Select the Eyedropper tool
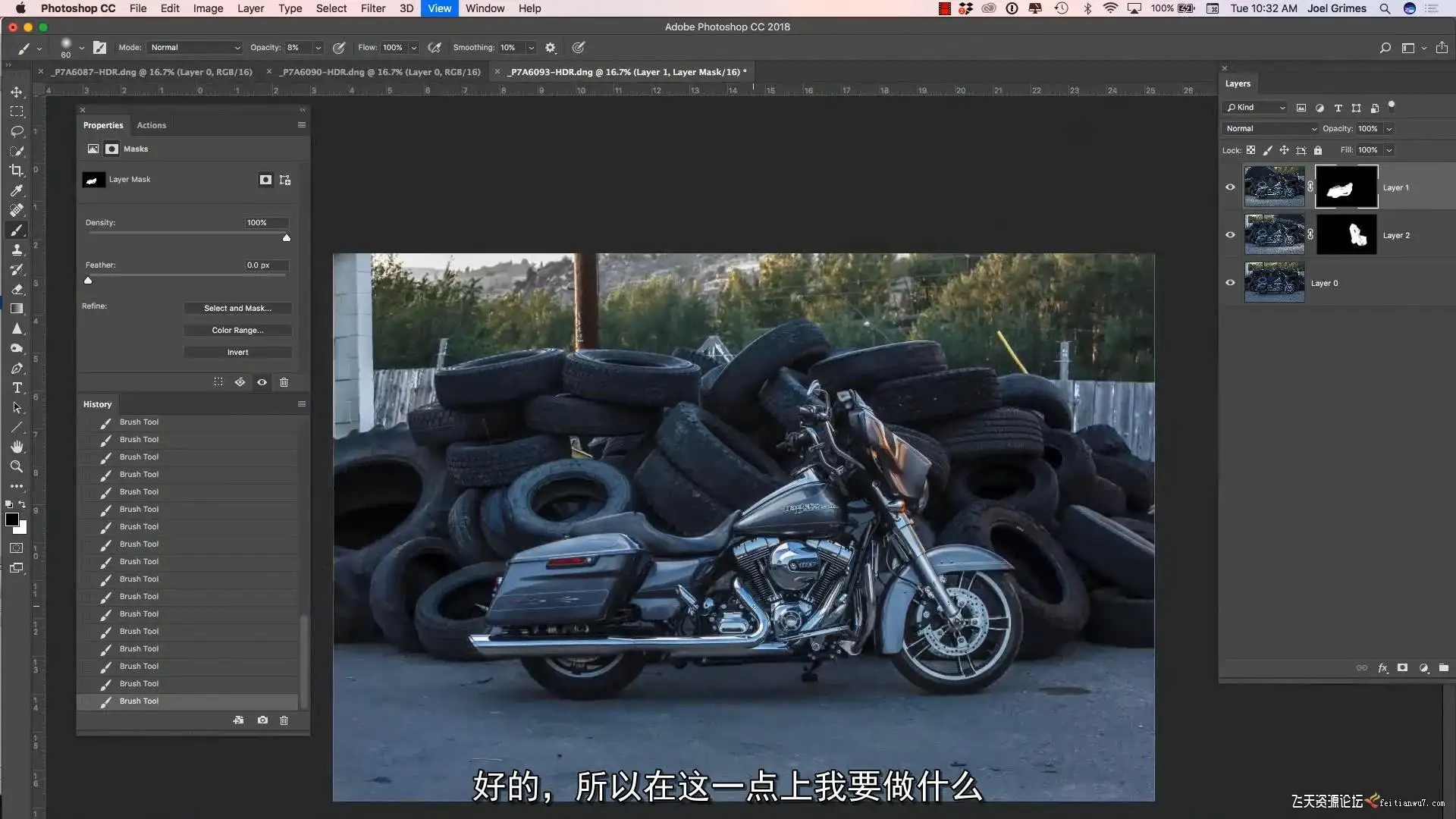The image size is (1456, 819). click(x=16, y=190)
